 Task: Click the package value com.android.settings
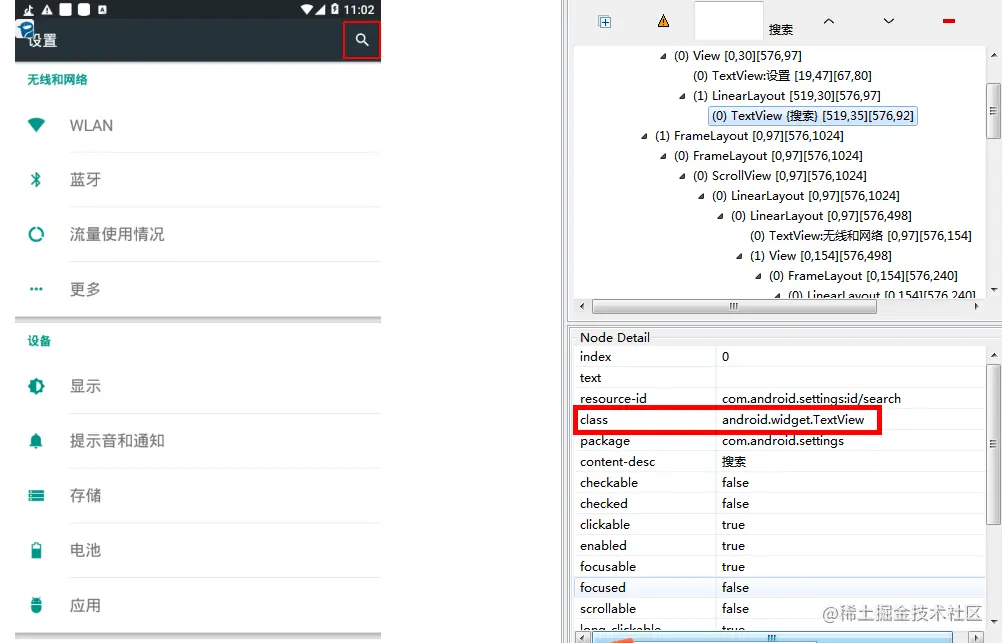coord(782,440)
